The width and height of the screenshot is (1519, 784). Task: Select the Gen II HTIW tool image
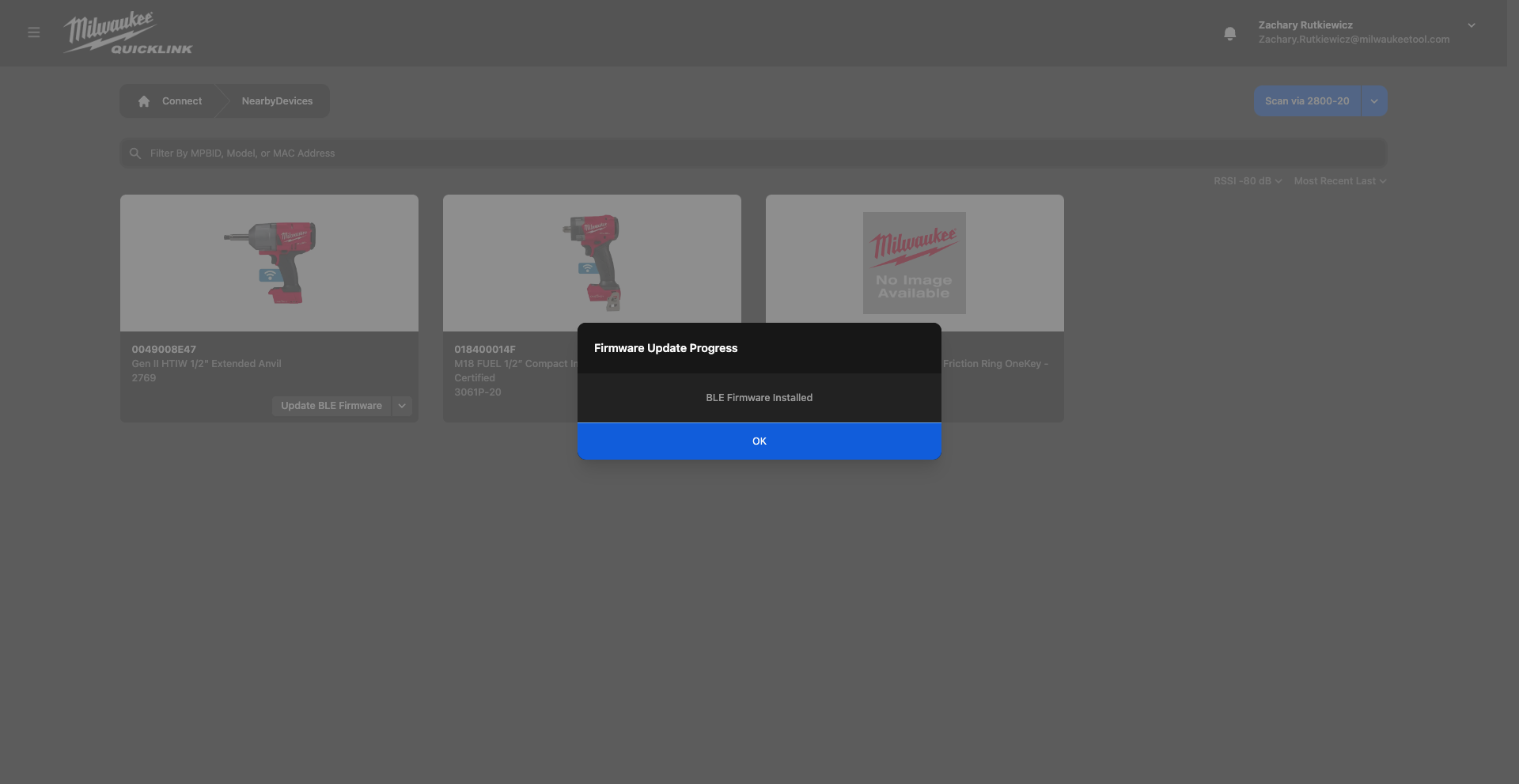coord(270,263)
